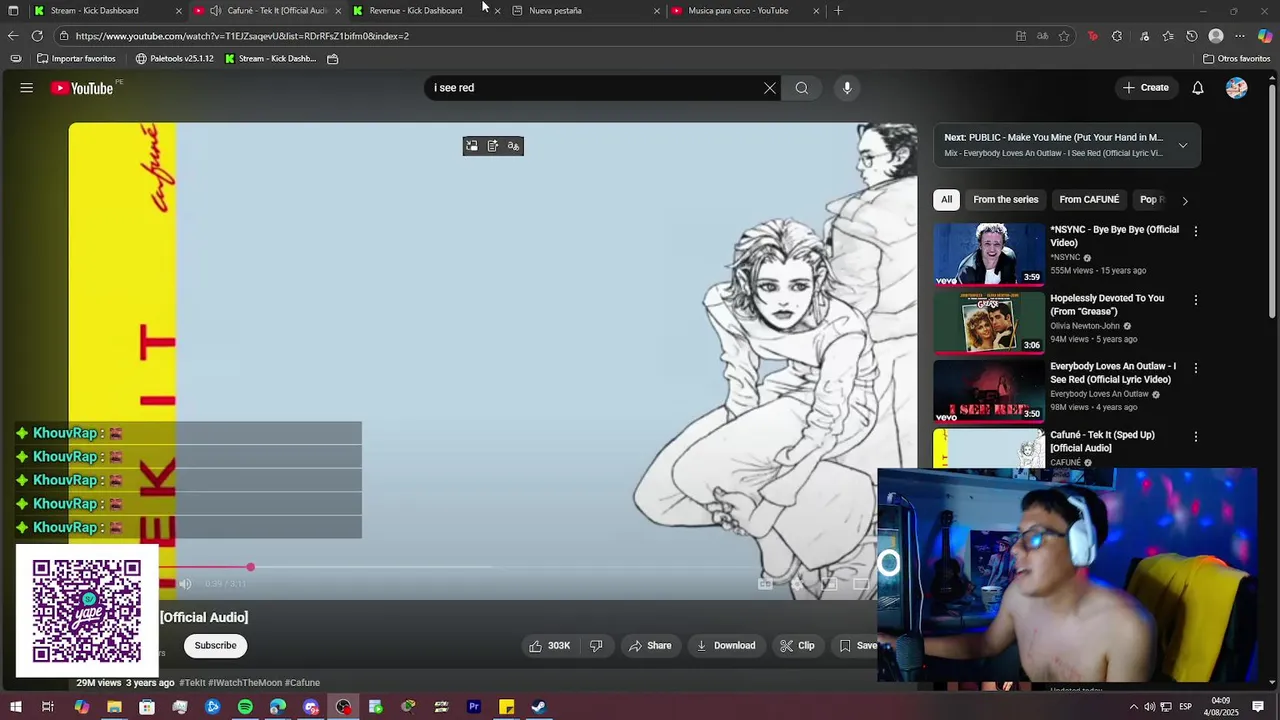Open YouTube notifications bell

pos(1198,88)
